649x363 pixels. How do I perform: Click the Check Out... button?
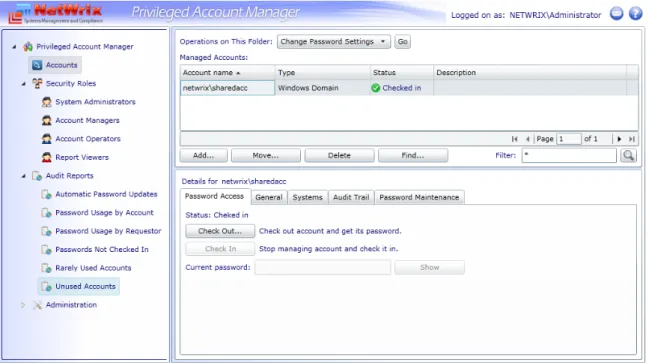pyautogui.click(x=220, y=231)
